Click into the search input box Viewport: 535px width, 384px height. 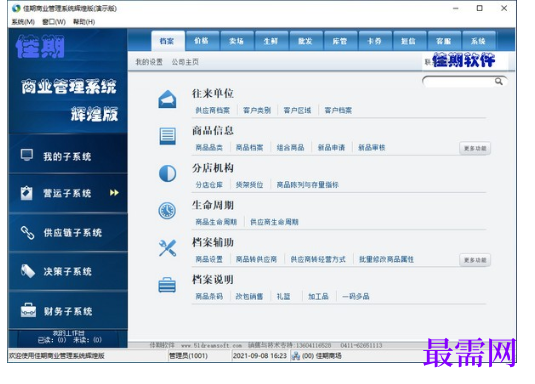coord(459,81)
